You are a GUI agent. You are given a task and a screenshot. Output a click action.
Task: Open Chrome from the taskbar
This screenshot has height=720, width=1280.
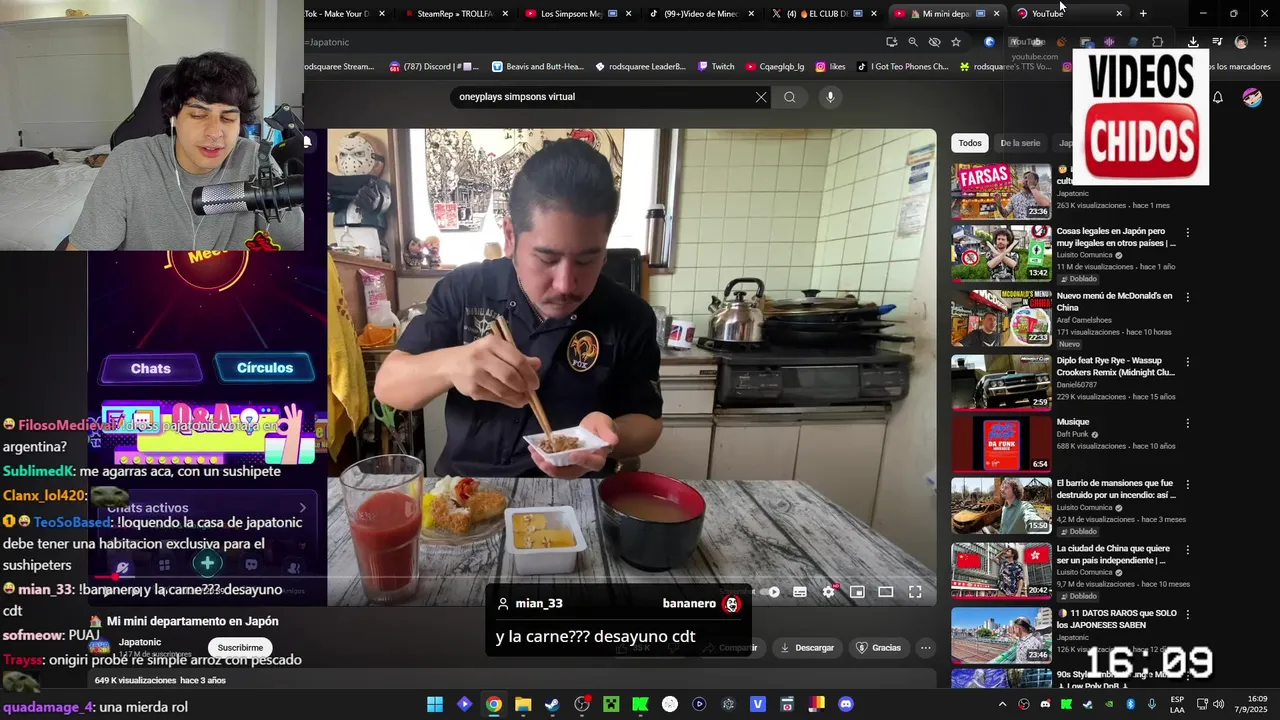(494, 704)
